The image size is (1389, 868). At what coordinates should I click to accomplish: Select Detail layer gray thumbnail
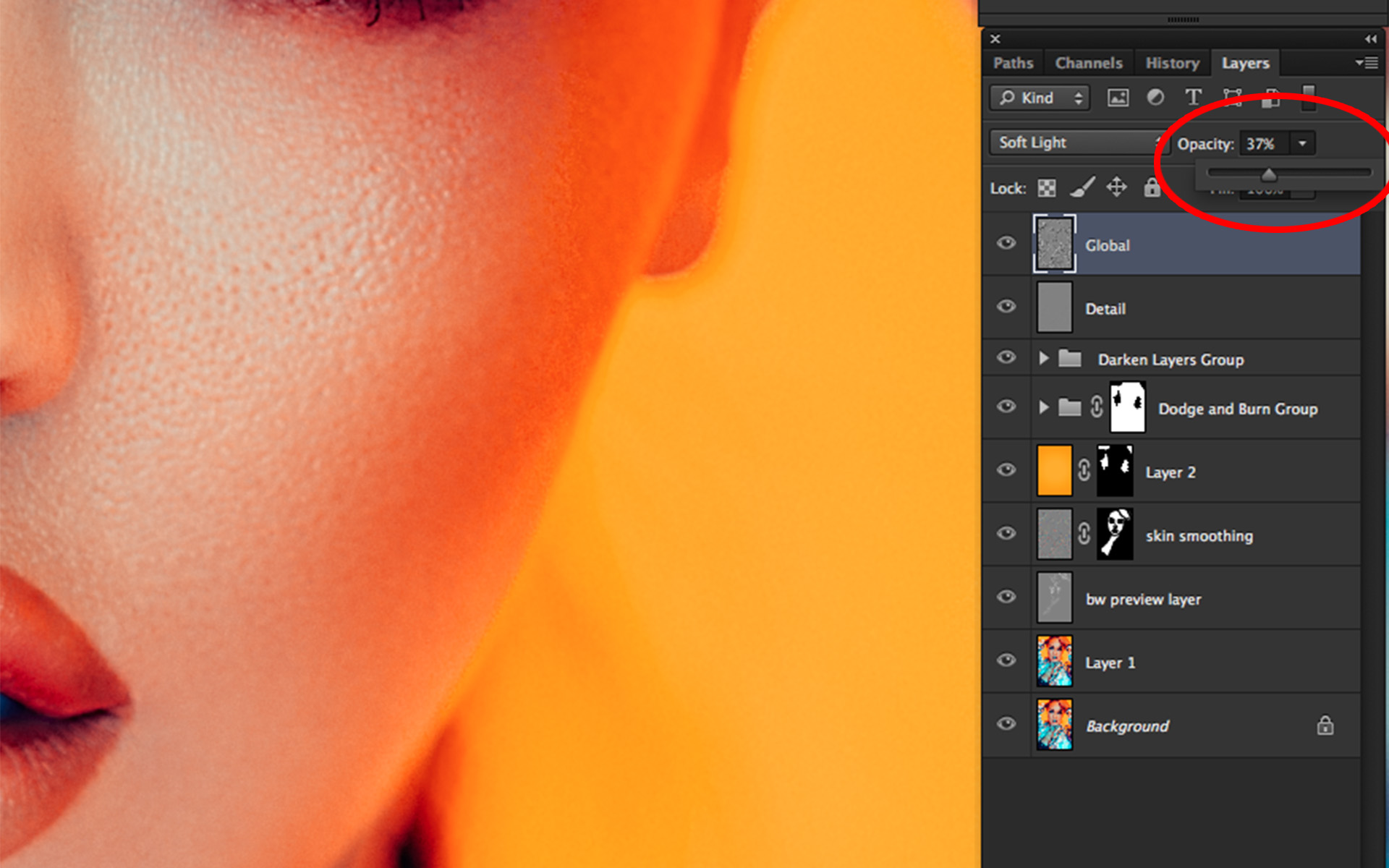click(1055, 307)
